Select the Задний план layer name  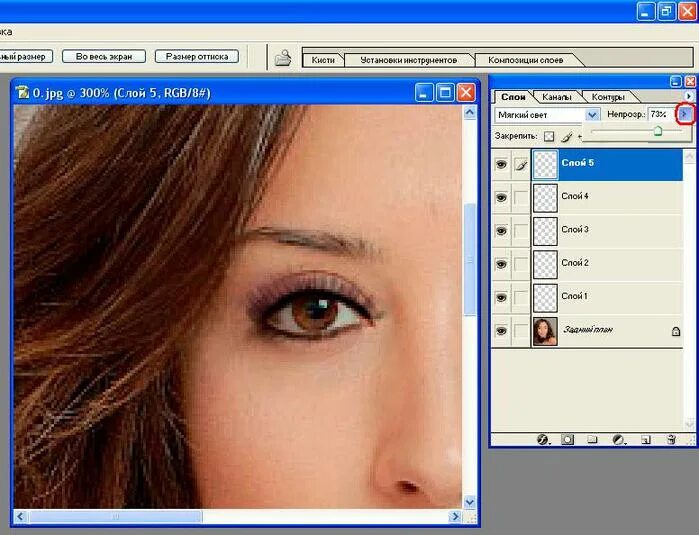click(x=588, y=330)
